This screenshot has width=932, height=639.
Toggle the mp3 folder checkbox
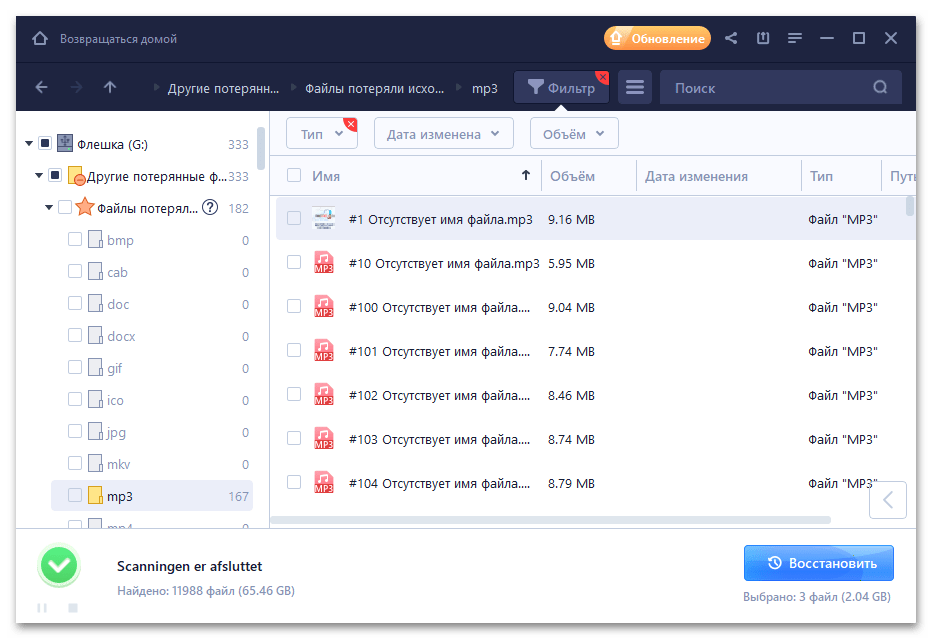pos(75,495)
